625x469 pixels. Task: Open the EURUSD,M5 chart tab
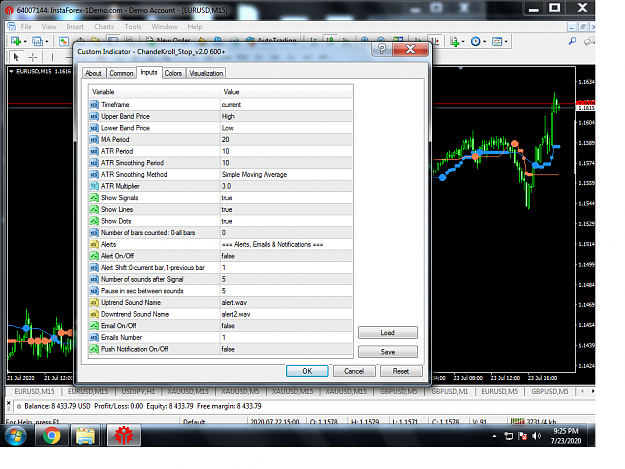click(499, 391)
